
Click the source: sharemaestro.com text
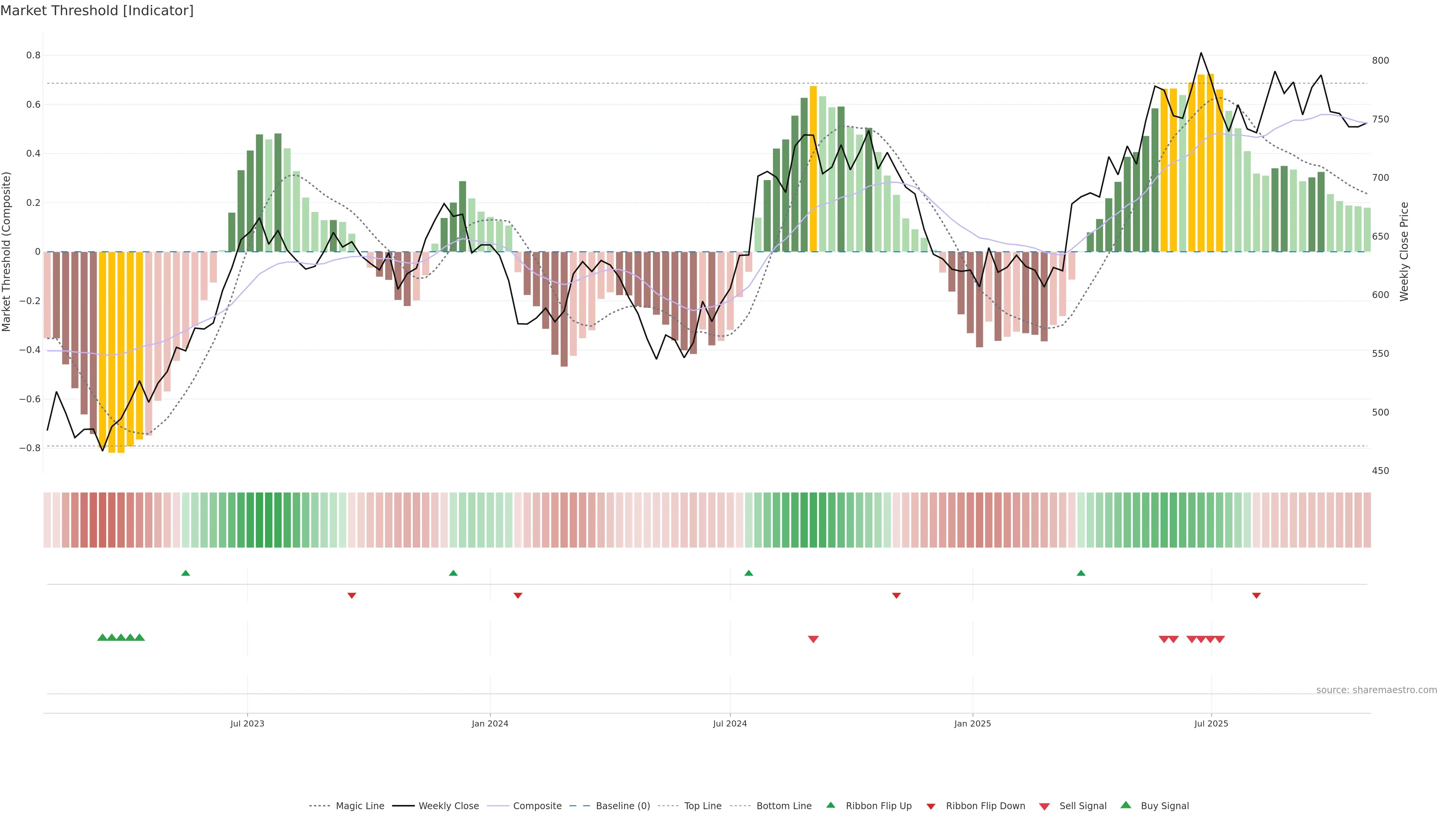[1376, 690]
